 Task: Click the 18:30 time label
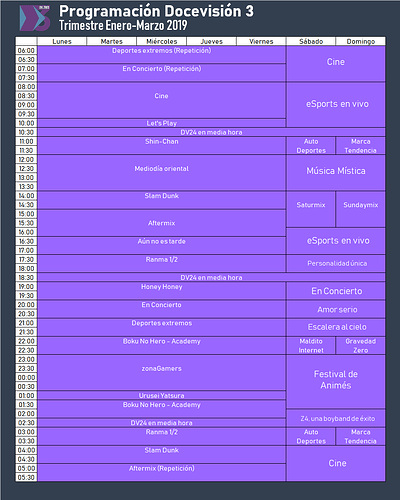coord(26,277)
